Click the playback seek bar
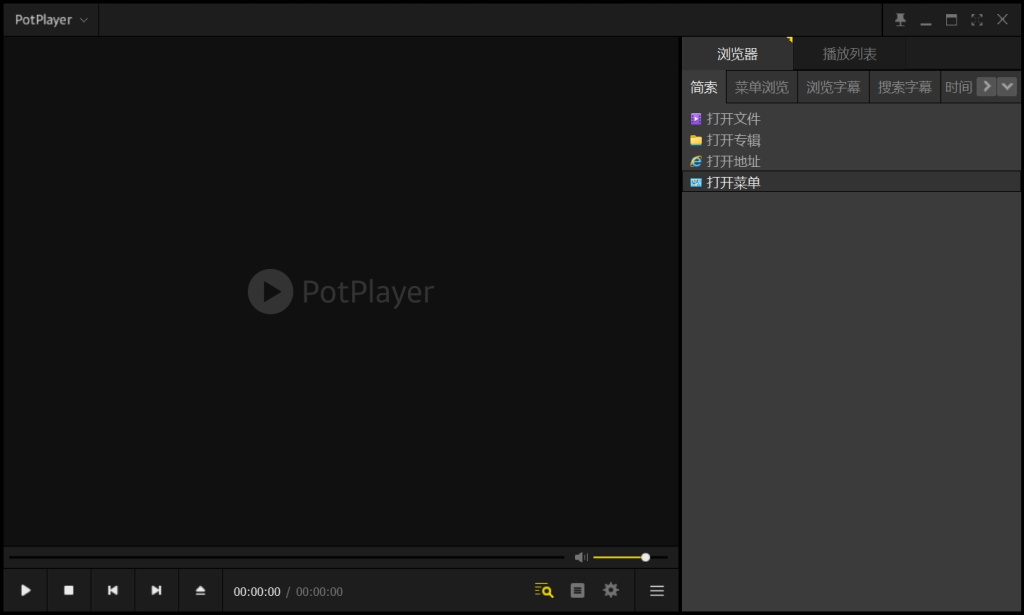 287,557
